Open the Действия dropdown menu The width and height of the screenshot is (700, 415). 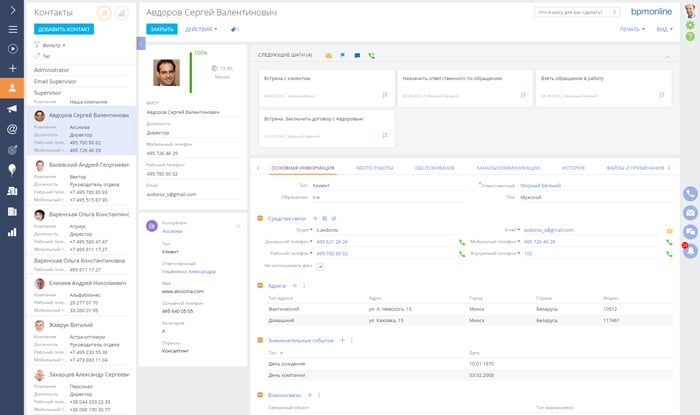tap(202, 30)
